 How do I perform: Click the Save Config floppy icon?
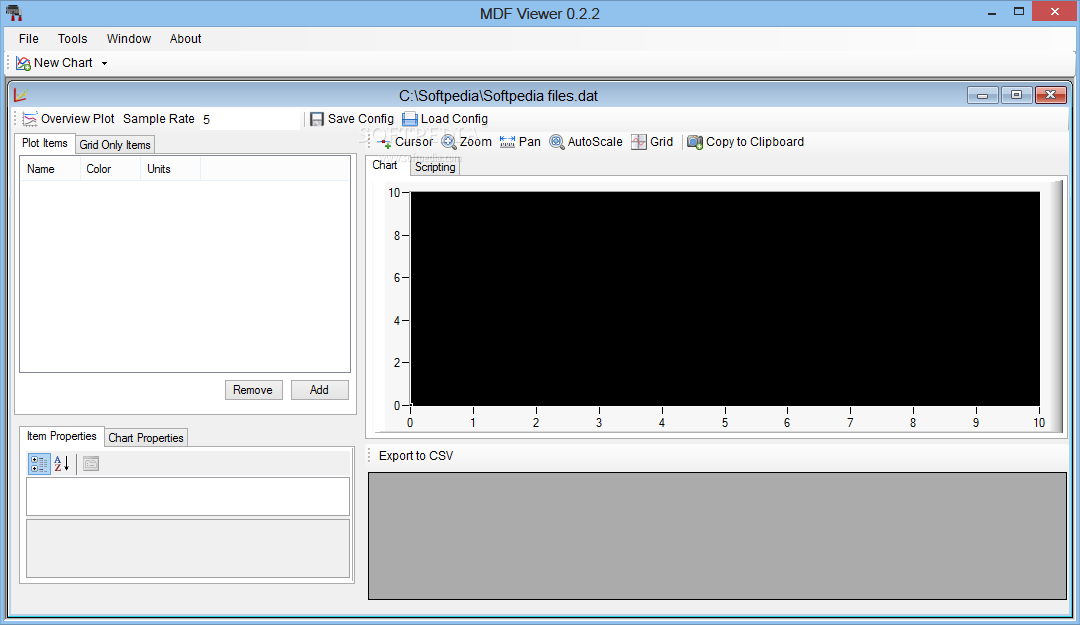pos(317,119)
